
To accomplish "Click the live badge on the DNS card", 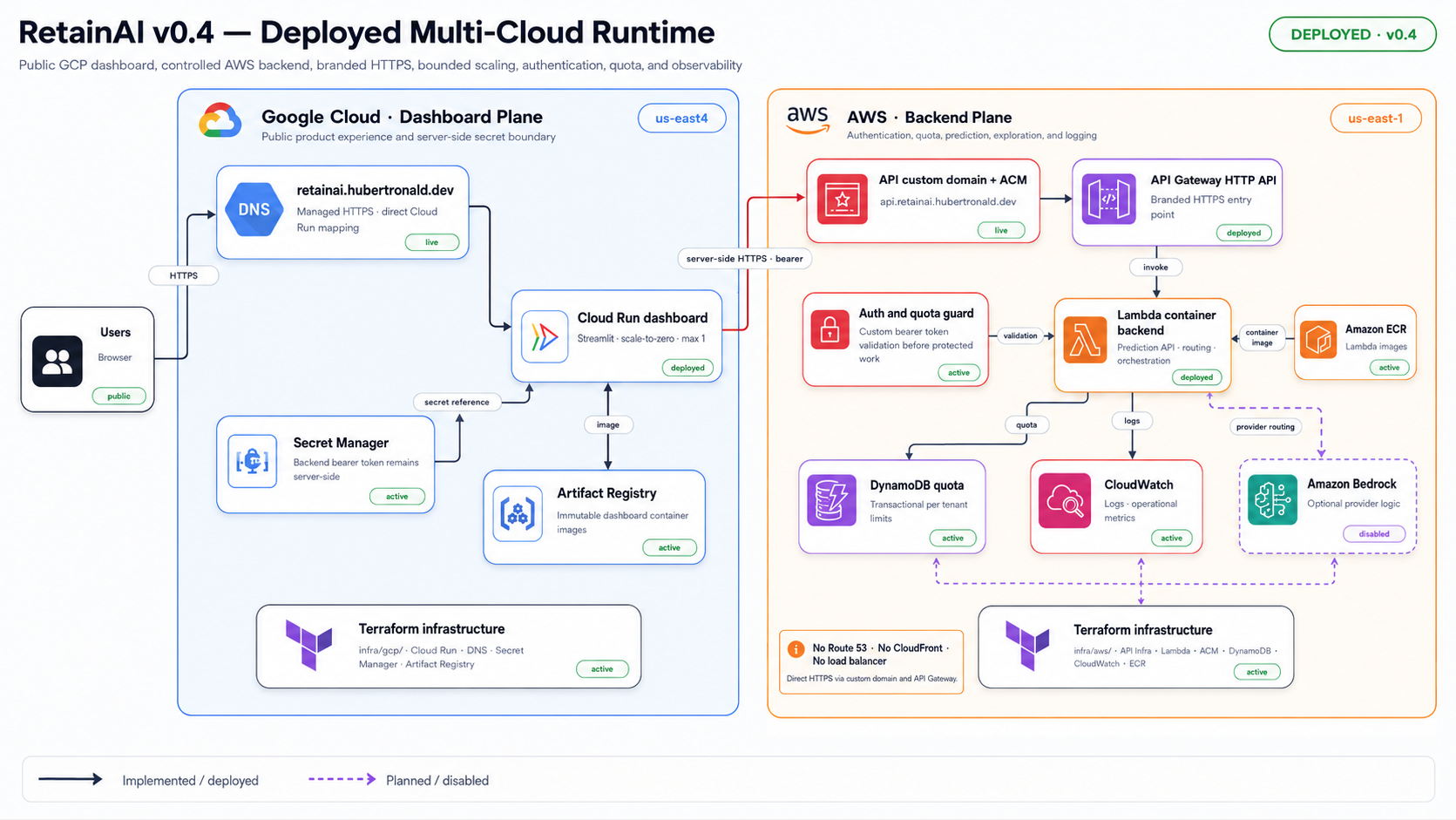I will [431, 242].
